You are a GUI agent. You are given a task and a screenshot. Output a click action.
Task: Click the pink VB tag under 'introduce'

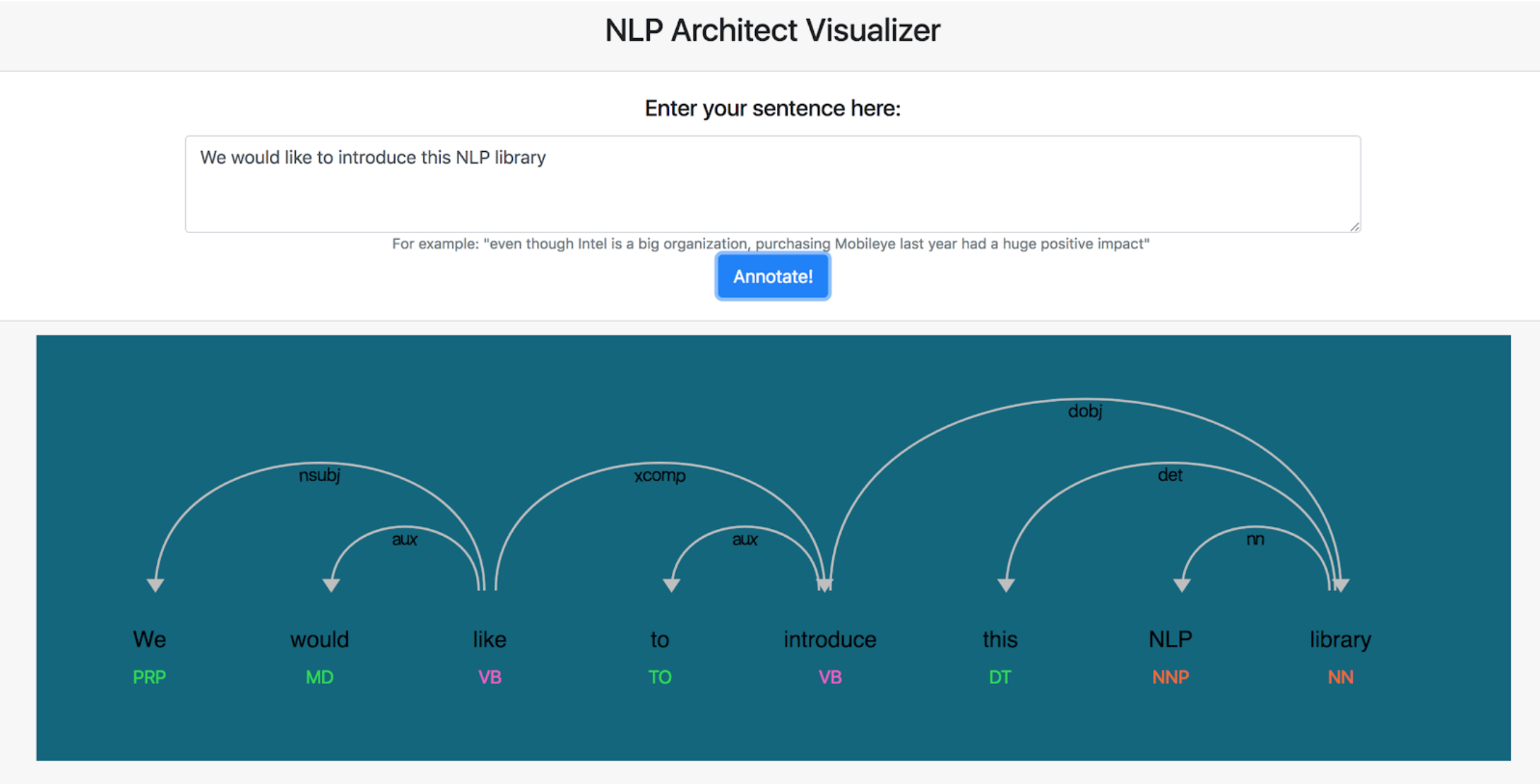829,677
